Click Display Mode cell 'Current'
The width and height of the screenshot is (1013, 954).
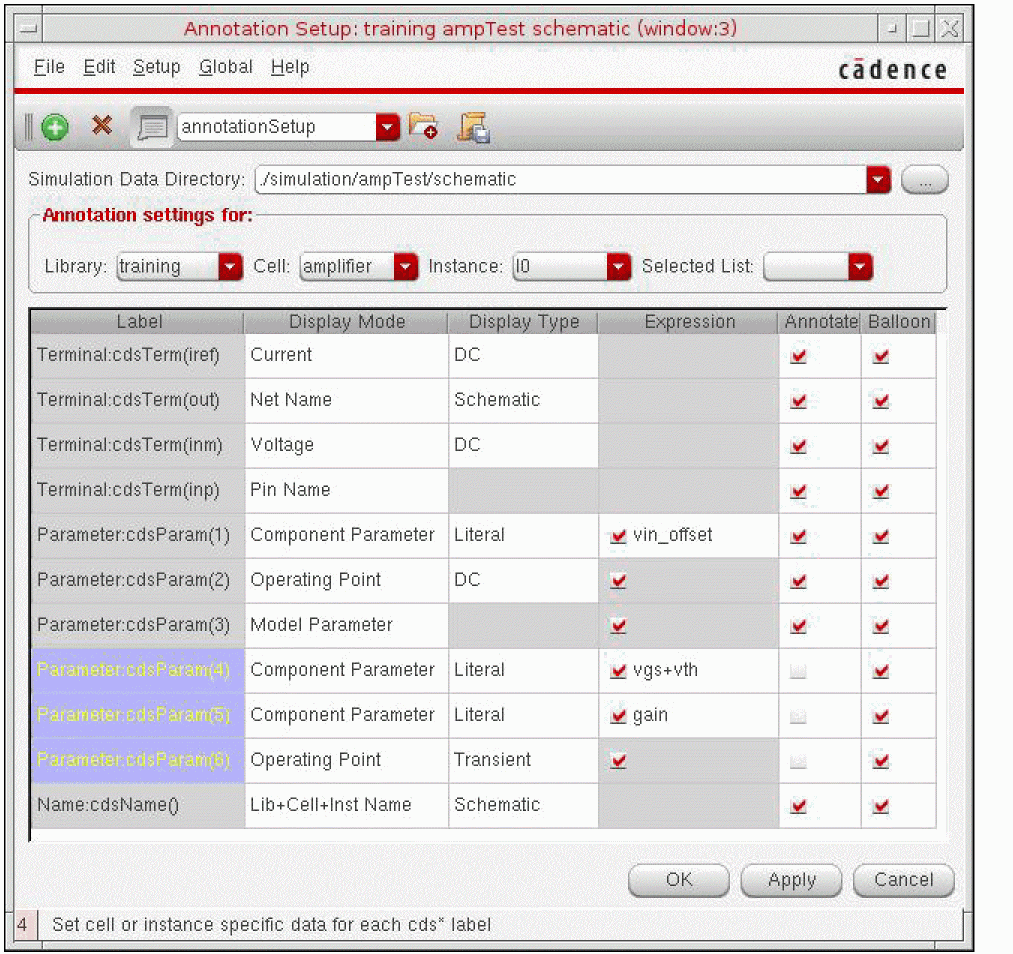pyautogui.click(x=346, y=355)
